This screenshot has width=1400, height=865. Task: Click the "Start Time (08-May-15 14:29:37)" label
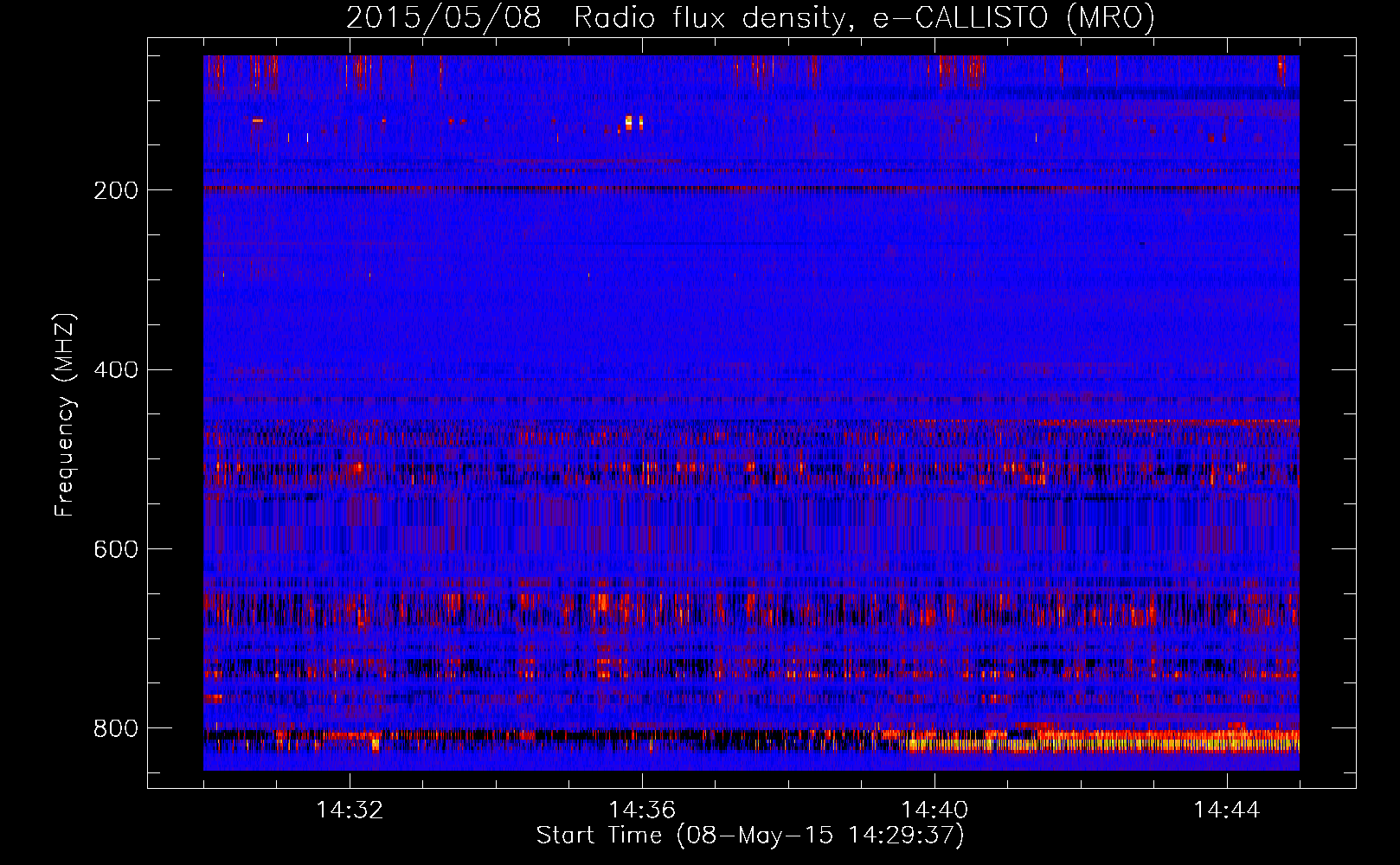coord(750,836)
